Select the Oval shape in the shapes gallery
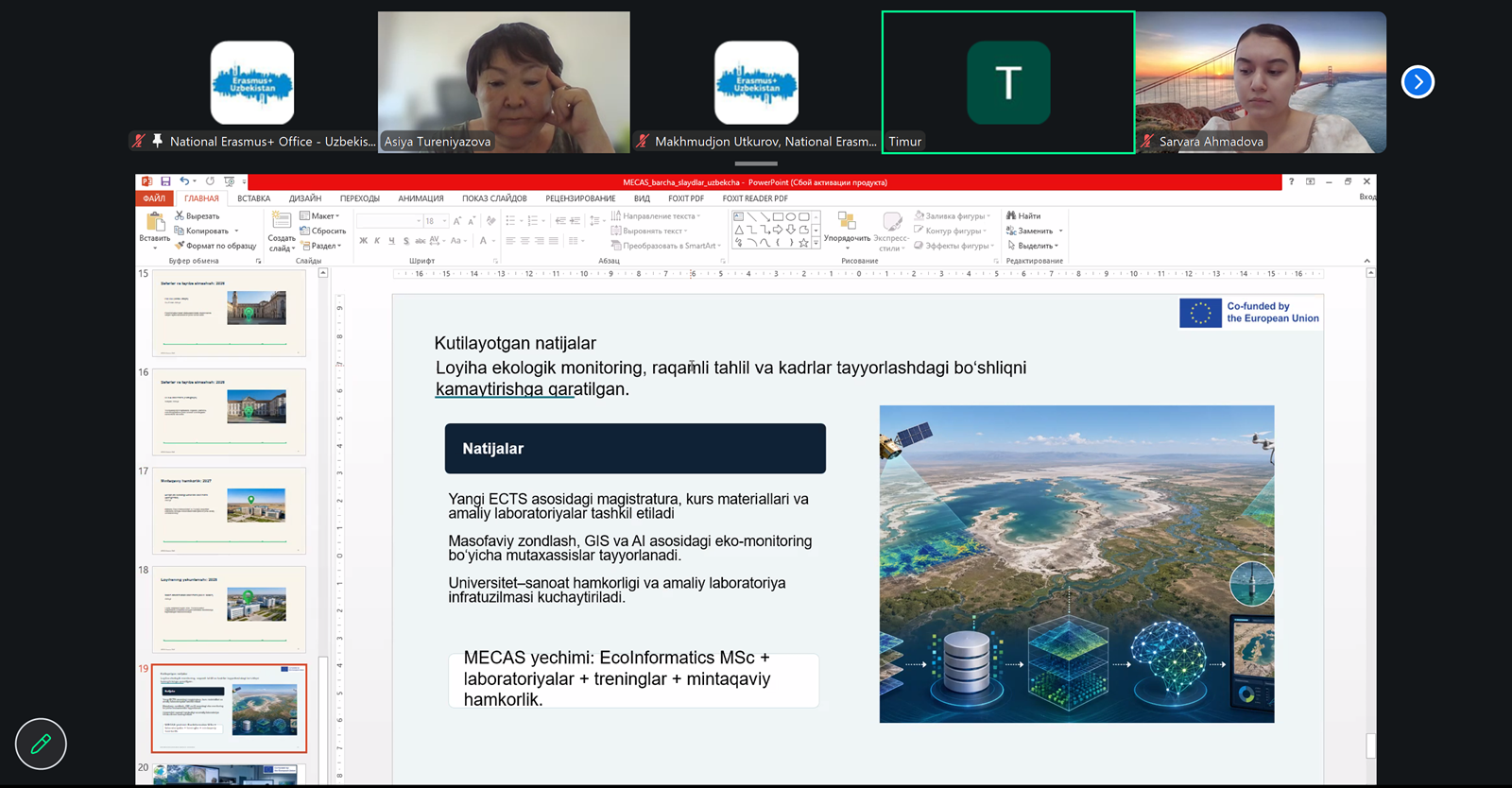 pos(791,216)
